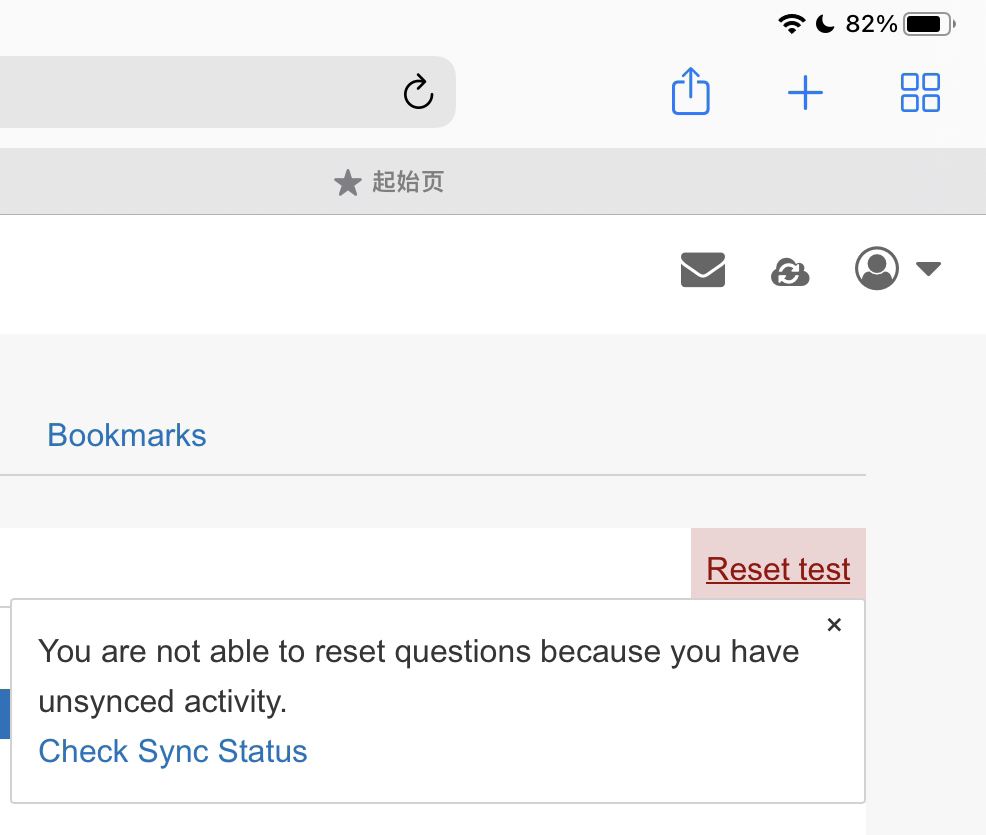Click the star icon beside 起始页

tap(347, 183)
